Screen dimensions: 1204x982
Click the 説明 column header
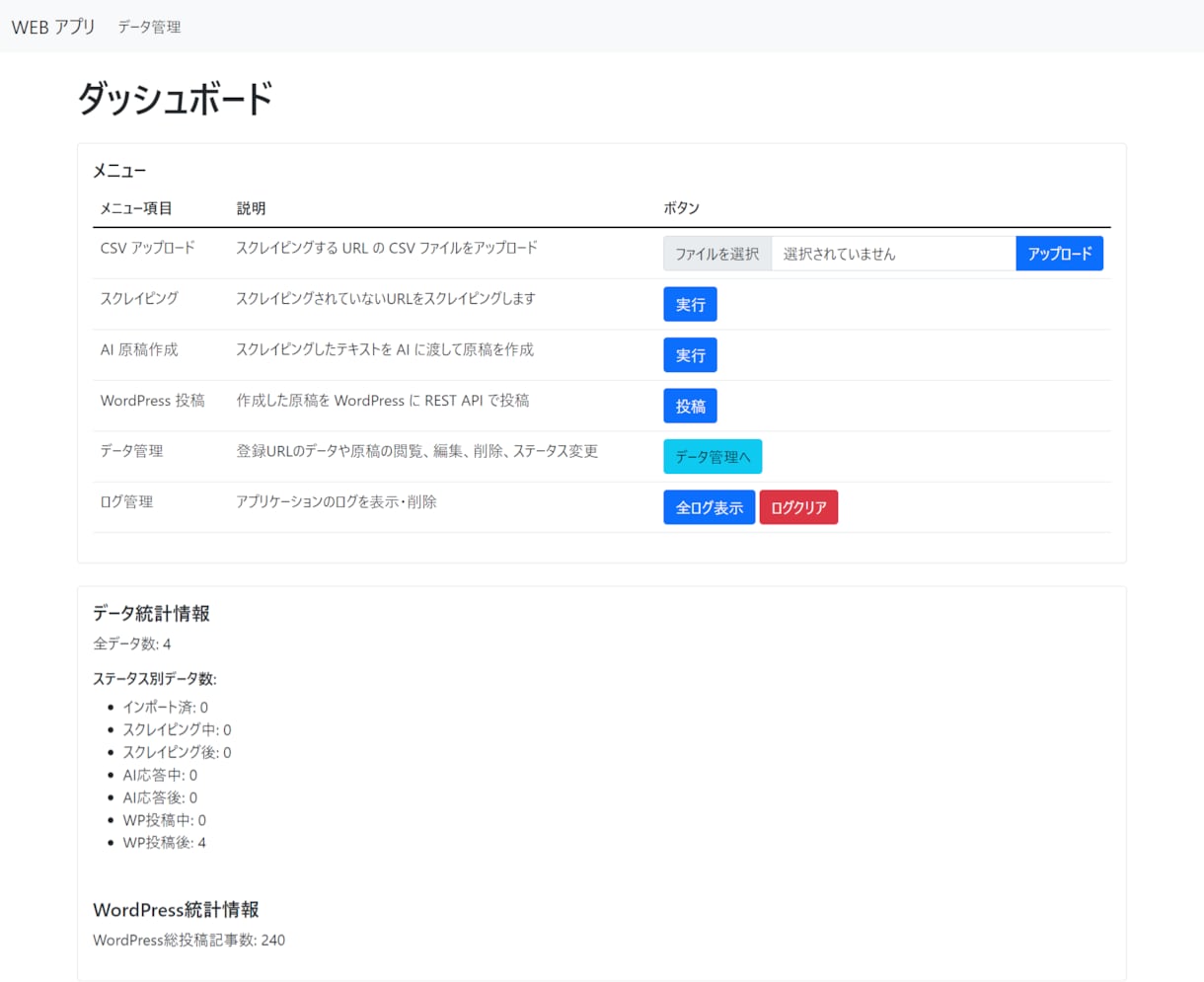(251, 208)
